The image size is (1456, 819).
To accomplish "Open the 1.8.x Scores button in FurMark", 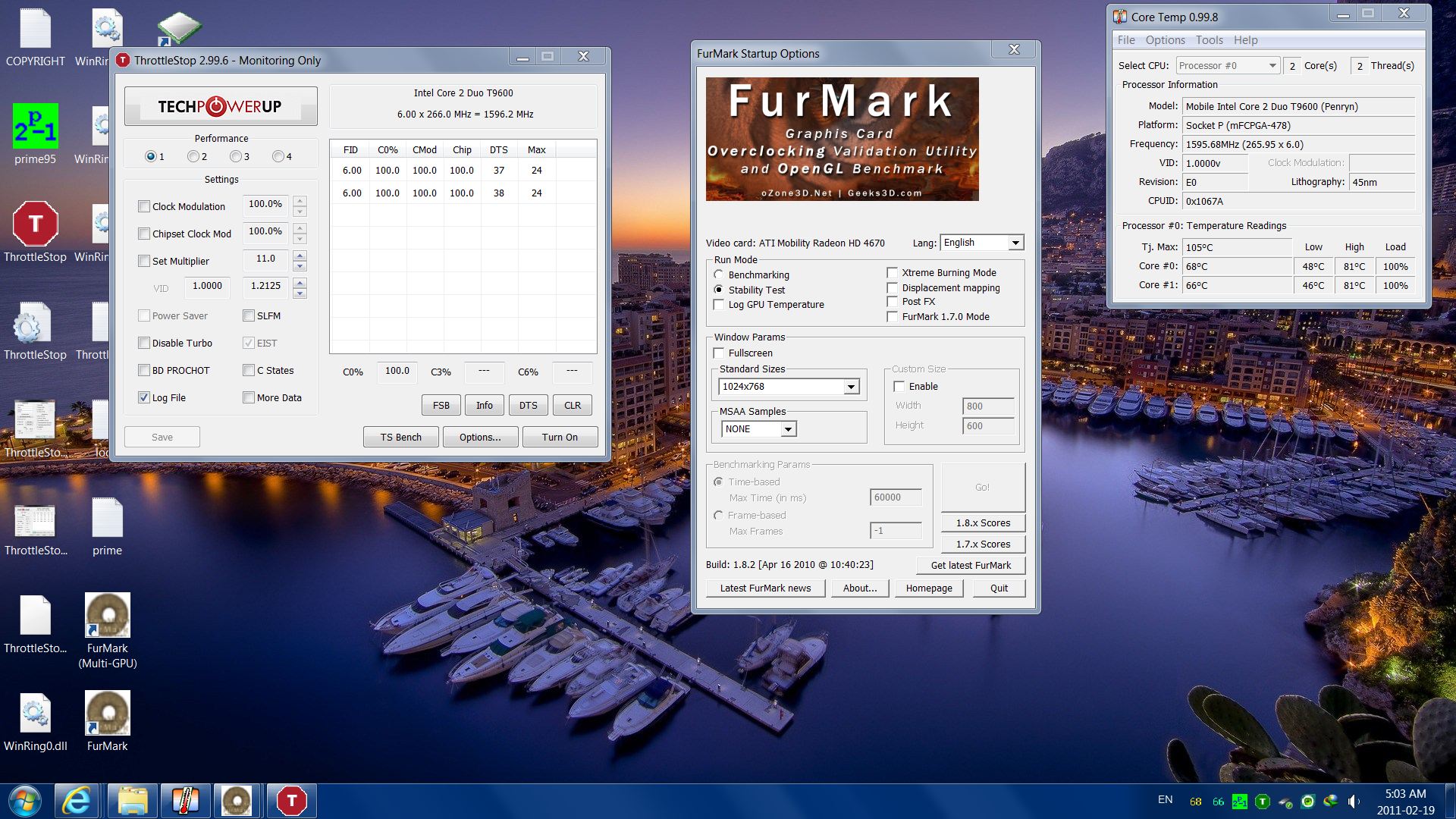I will [983, 523].
